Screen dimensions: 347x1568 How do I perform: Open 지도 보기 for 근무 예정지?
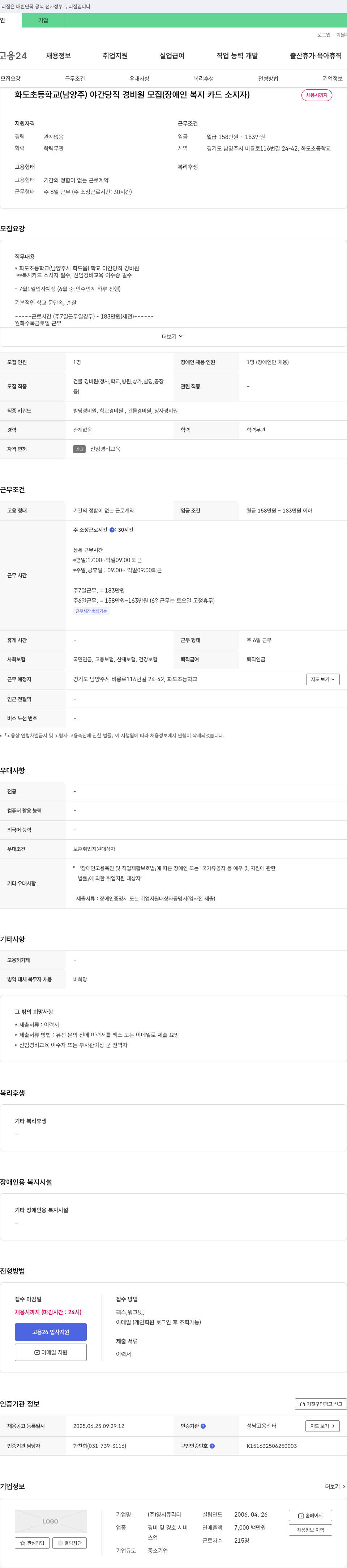[x=323, y=679]
